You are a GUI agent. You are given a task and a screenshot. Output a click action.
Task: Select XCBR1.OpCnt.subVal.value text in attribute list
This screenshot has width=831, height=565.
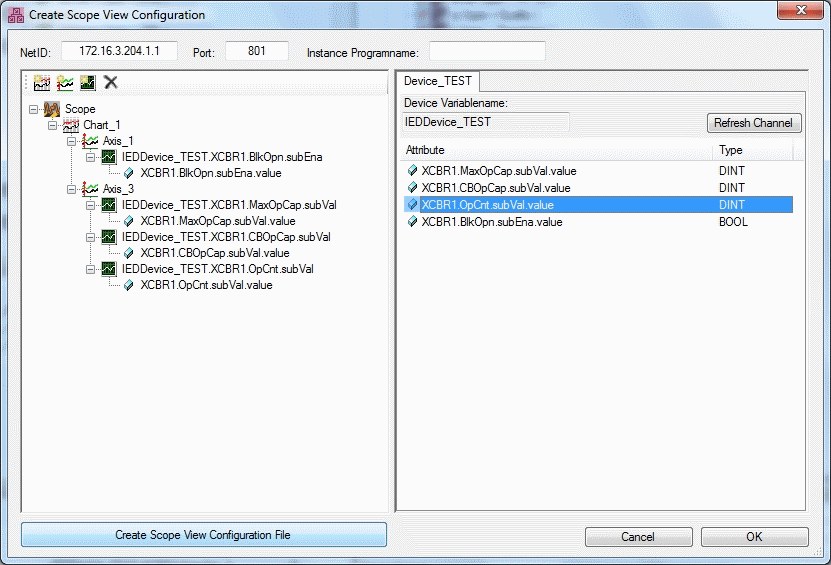(x=487, y=205)
